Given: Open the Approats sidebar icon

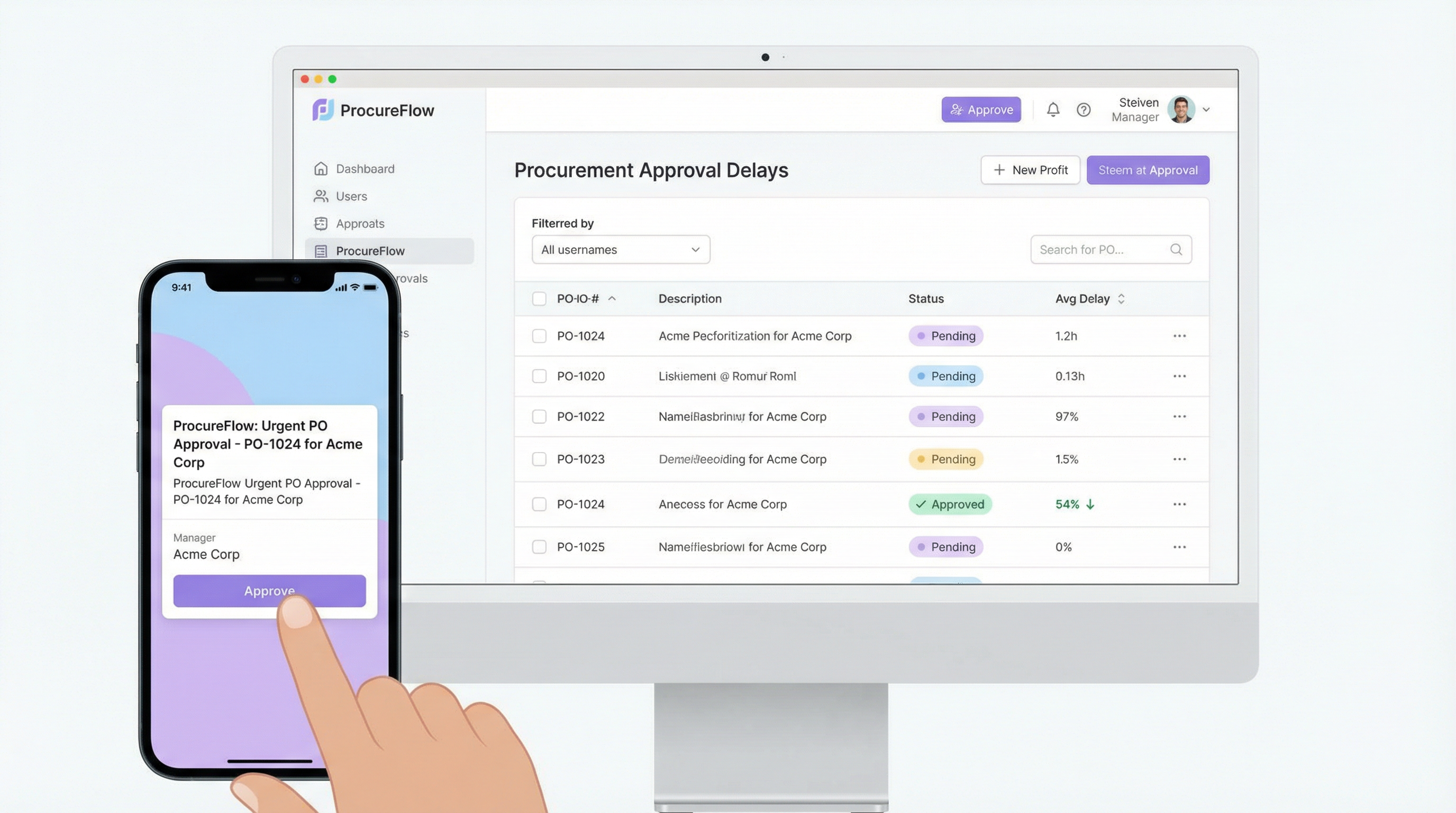Looking at the screenshot, I should click(x=321, y=223).
